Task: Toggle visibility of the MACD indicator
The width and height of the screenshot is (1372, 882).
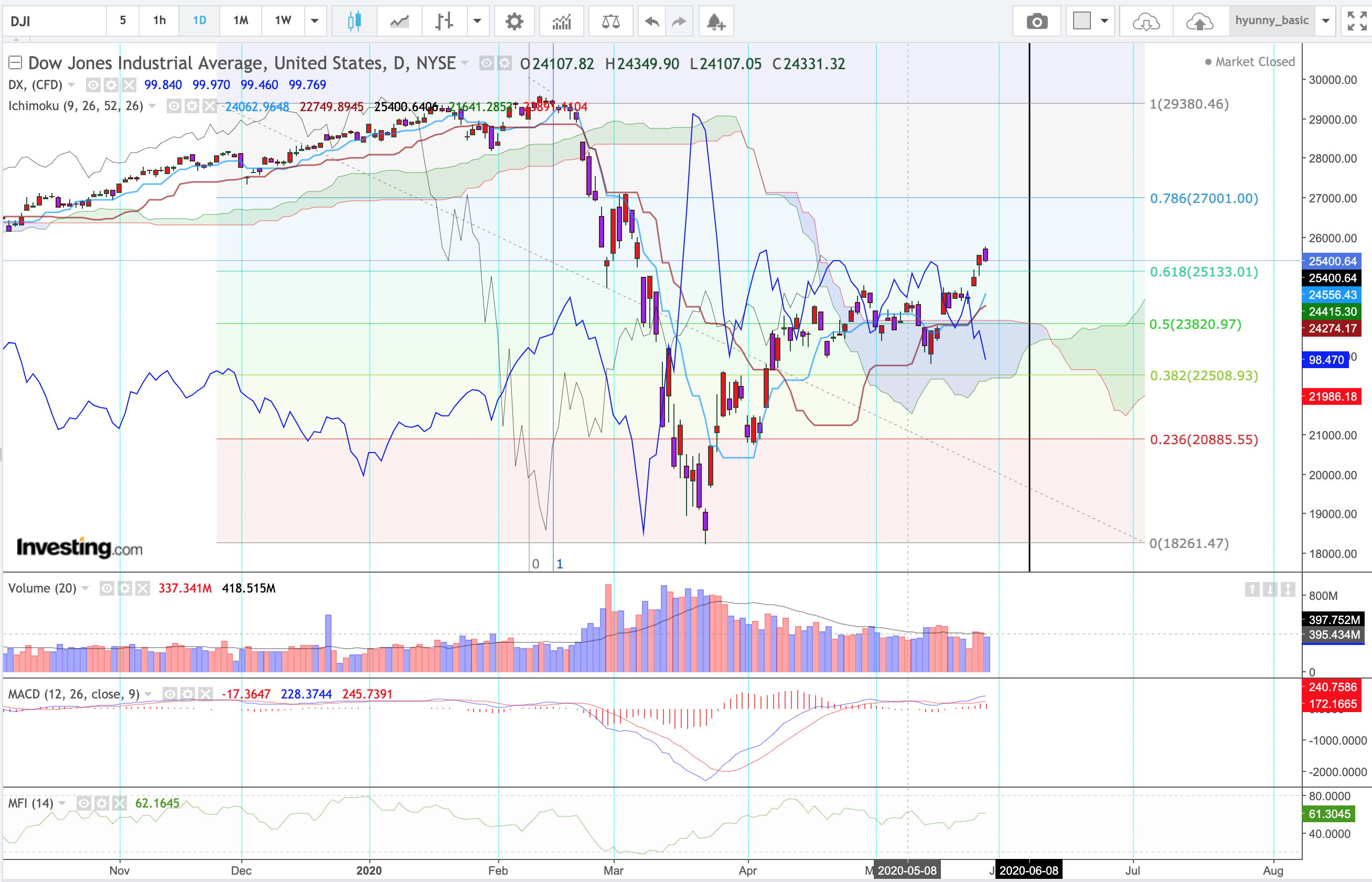Action: click(x=169, y=694)
